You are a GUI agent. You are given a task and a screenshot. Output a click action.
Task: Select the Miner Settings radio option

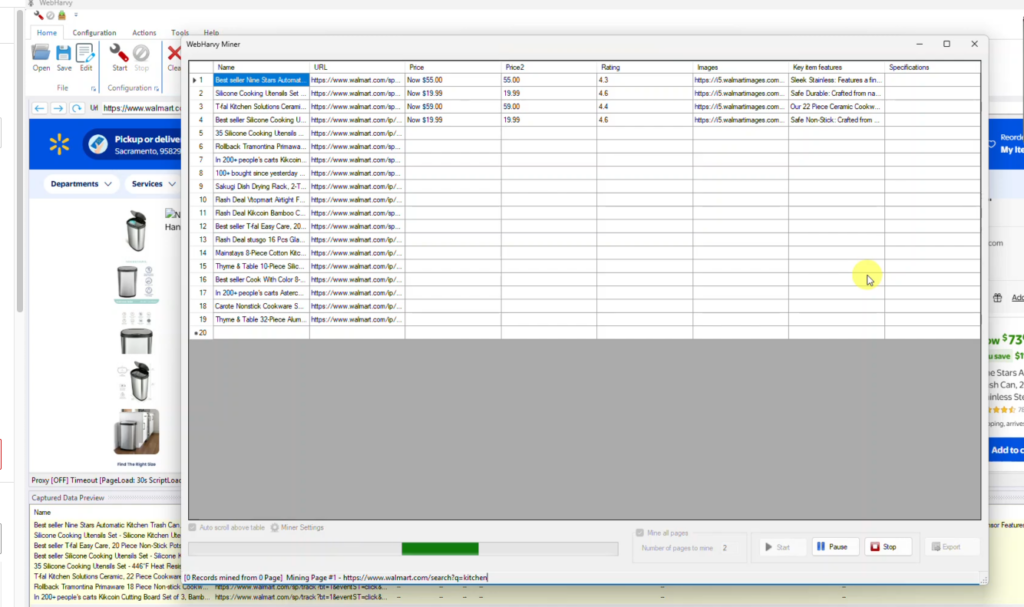[276, 527]
